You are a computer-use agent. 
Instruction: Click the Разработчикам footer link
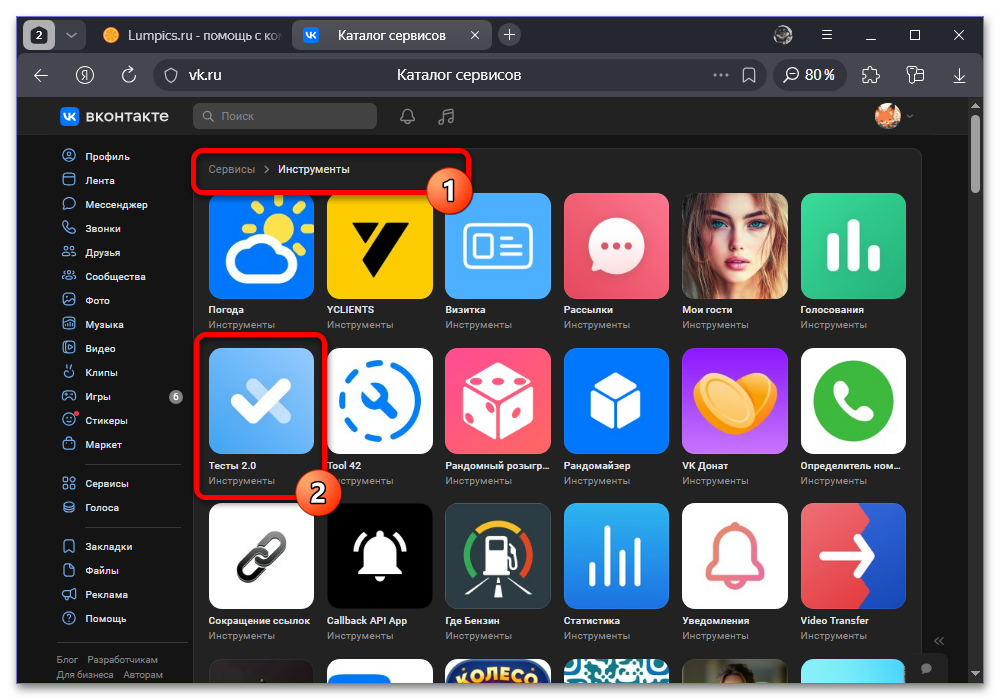coord(122,659)
